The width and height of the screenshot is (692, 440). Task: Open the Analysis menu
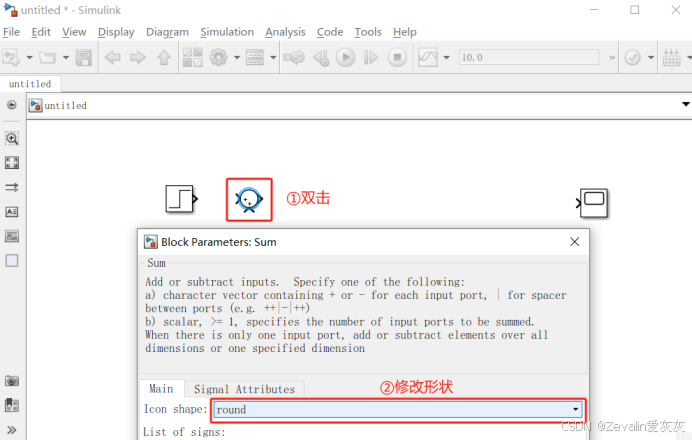click(x=285, y=32)
